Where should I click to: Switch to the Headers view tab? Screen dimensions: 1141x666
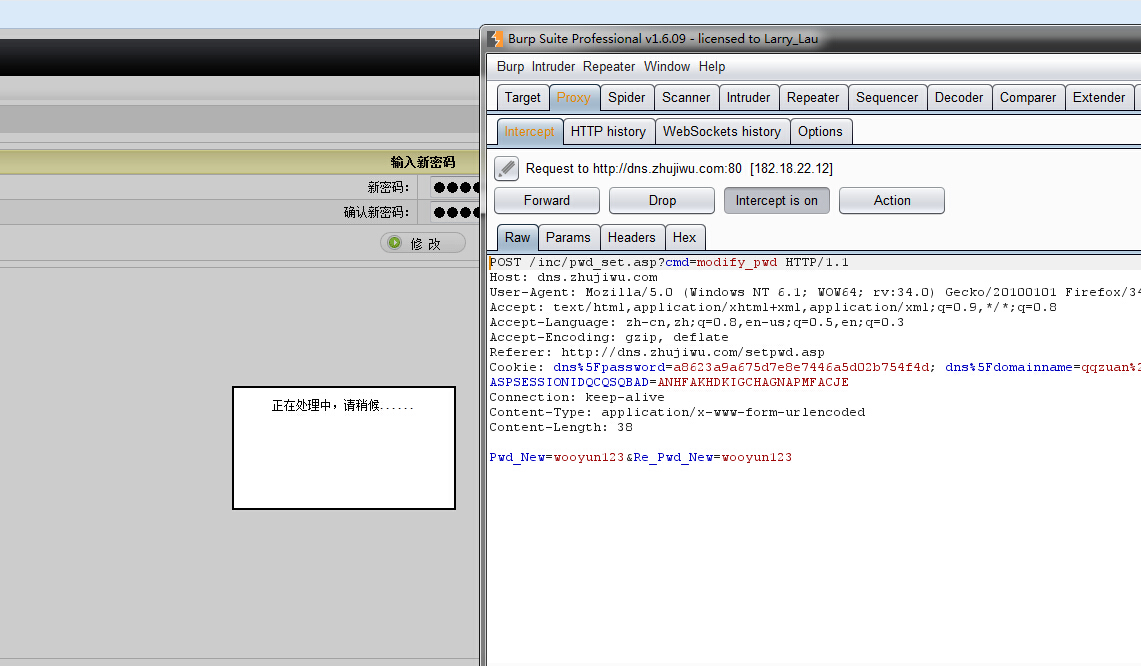(632, 237)
